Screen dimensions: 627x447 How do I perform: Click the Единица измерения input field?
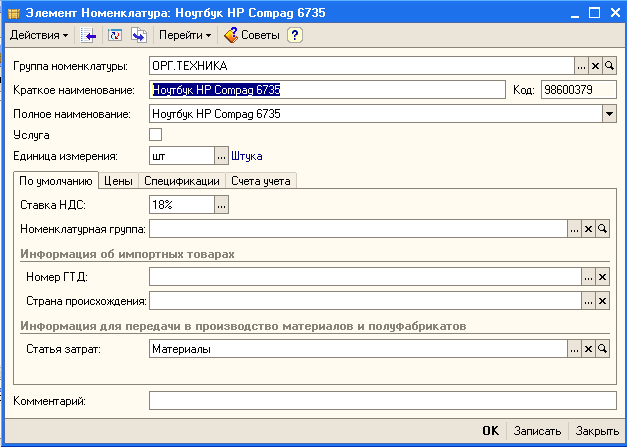tap(182, 156)
